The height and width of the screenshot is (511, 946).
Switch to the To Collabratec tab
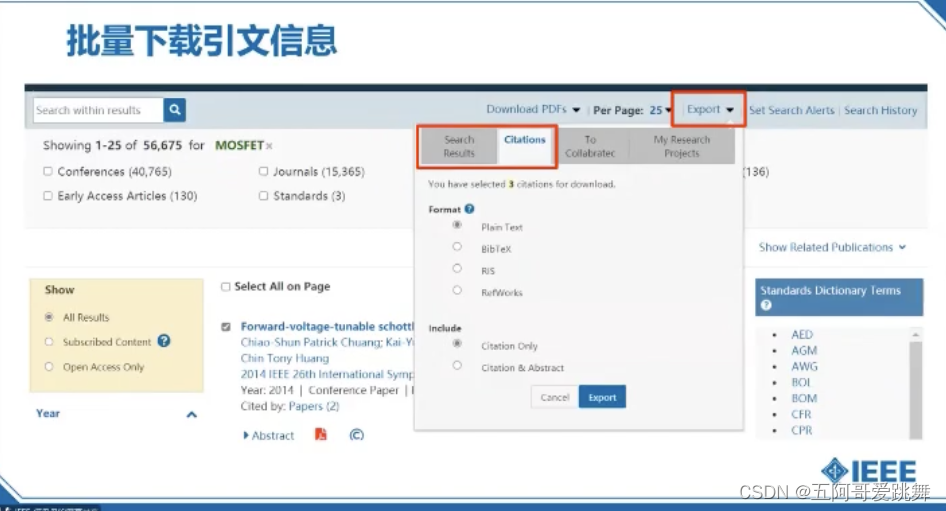tap(589, 146)
